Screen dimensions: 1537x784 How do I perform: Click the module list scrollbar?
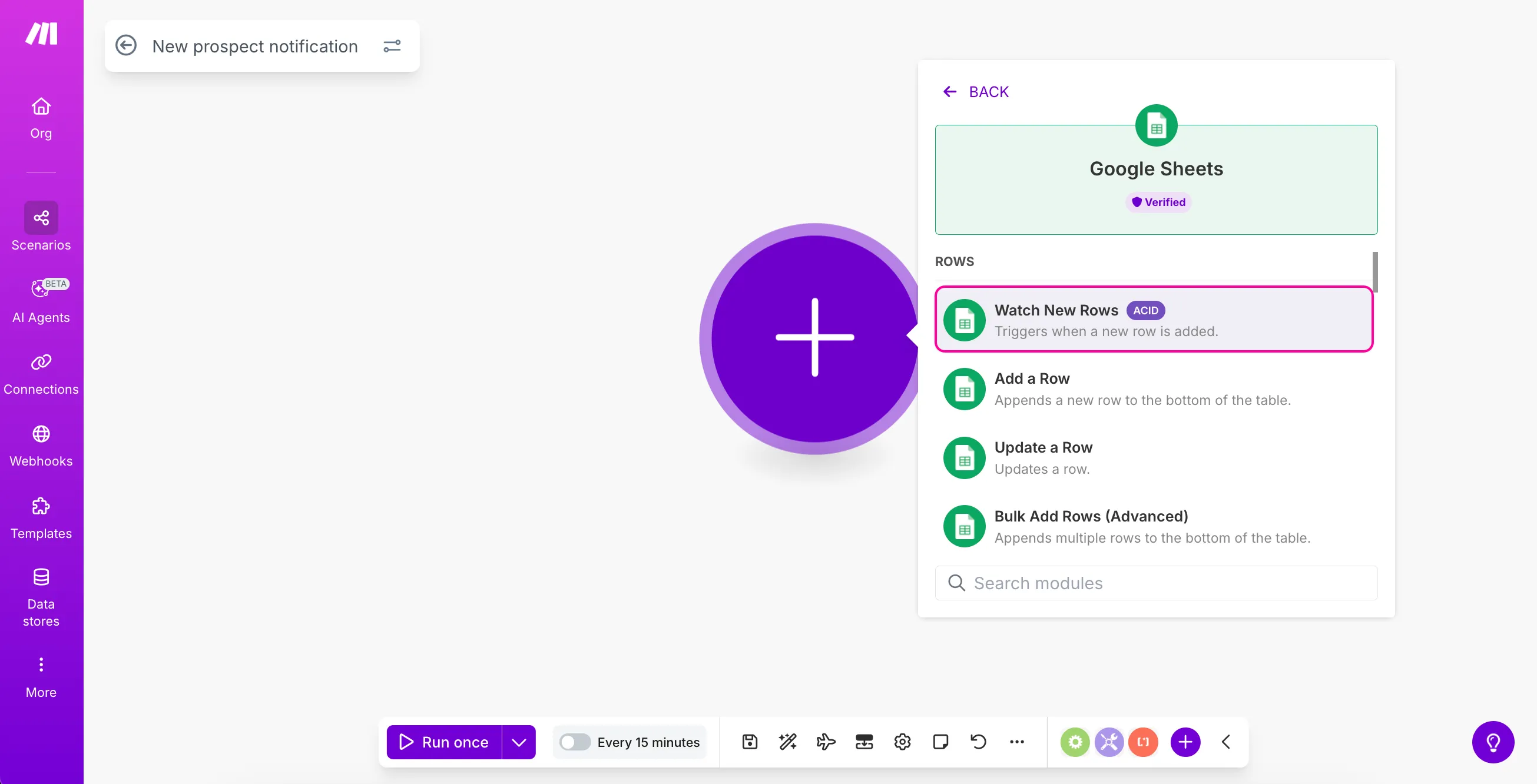(x=1374, y=272)
